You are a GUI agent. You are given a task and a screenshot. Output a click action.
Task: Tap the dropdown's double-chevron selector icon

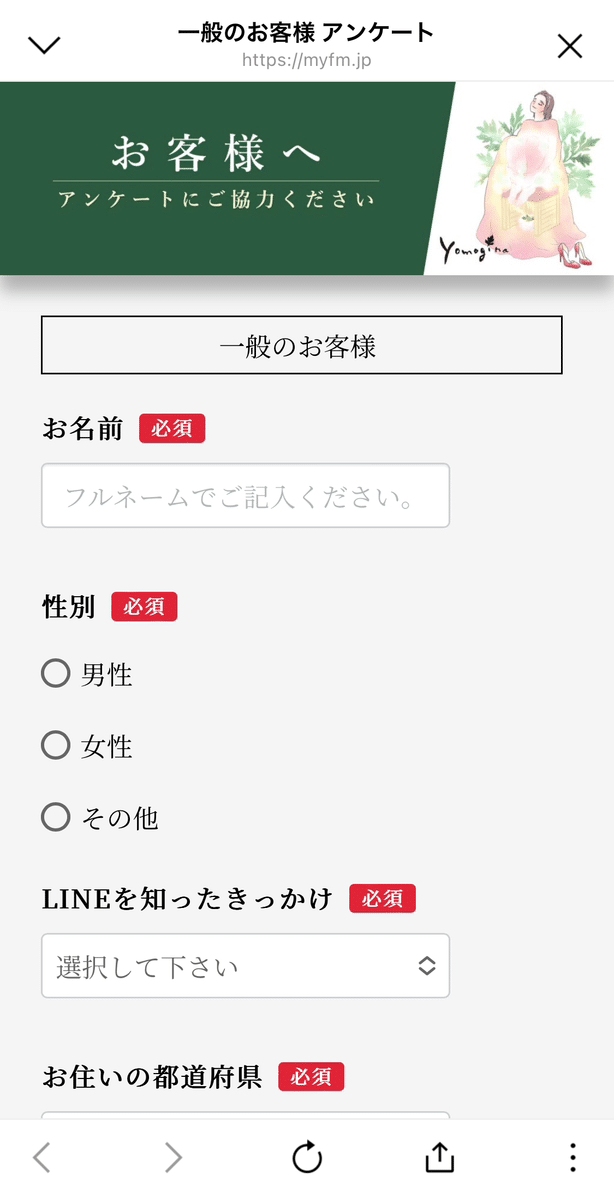(x=428, y=966)
